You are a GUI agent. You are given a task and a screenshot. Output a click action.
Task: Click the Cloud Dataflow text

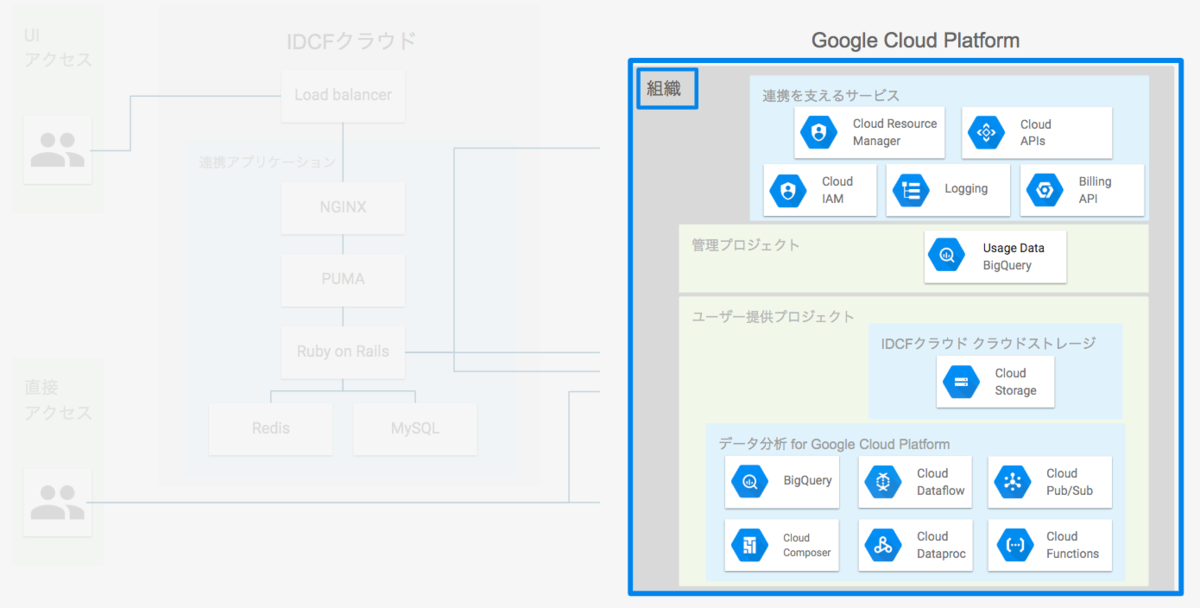click(x=940, y=482)
